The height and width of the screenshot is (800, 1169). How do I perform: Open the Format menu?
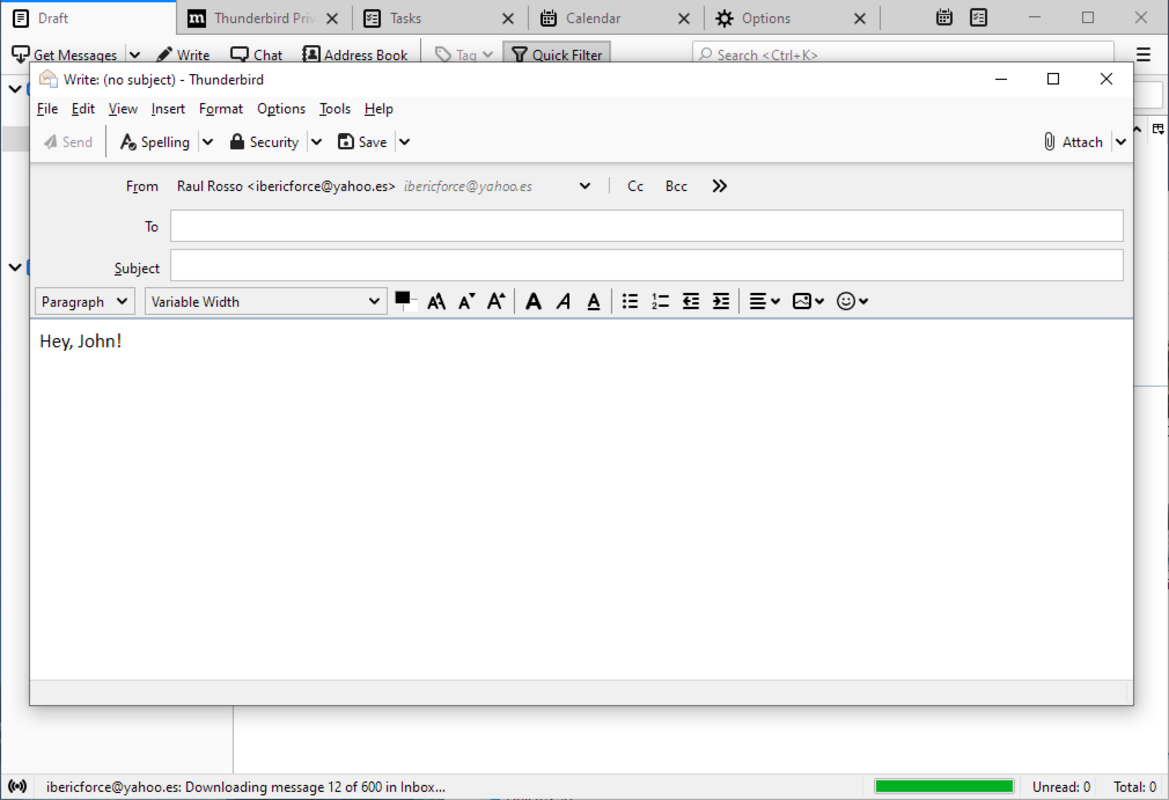coord(221,109)
